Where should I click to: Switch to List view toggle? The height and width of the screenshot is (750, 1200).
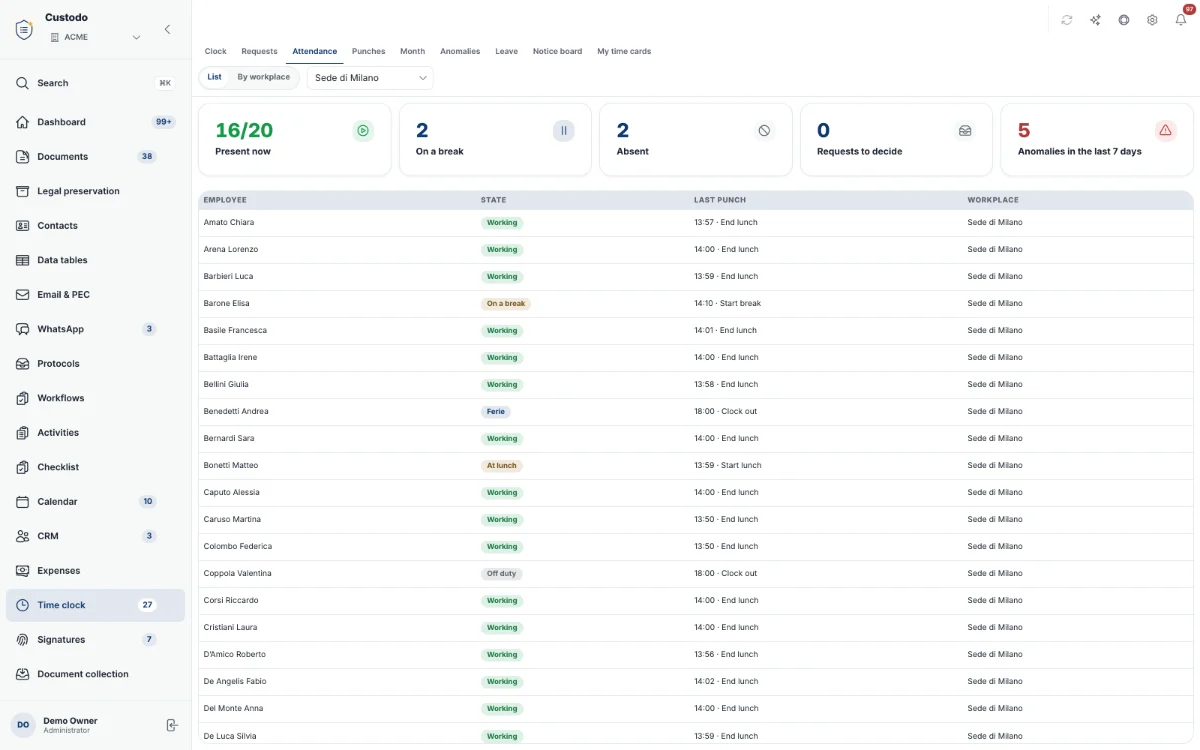[214, 77]
